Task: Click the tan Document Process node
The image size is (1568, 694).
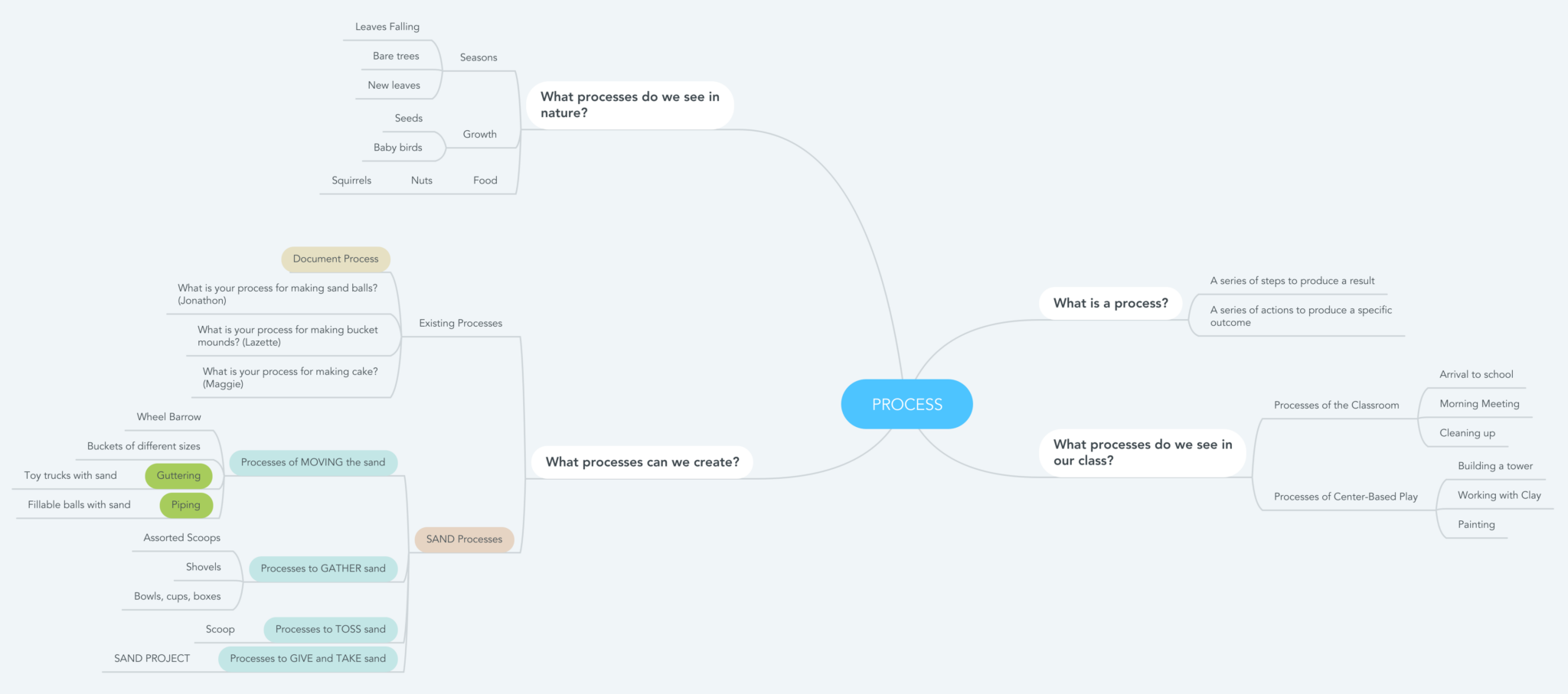Action: [x=335, y=259]
